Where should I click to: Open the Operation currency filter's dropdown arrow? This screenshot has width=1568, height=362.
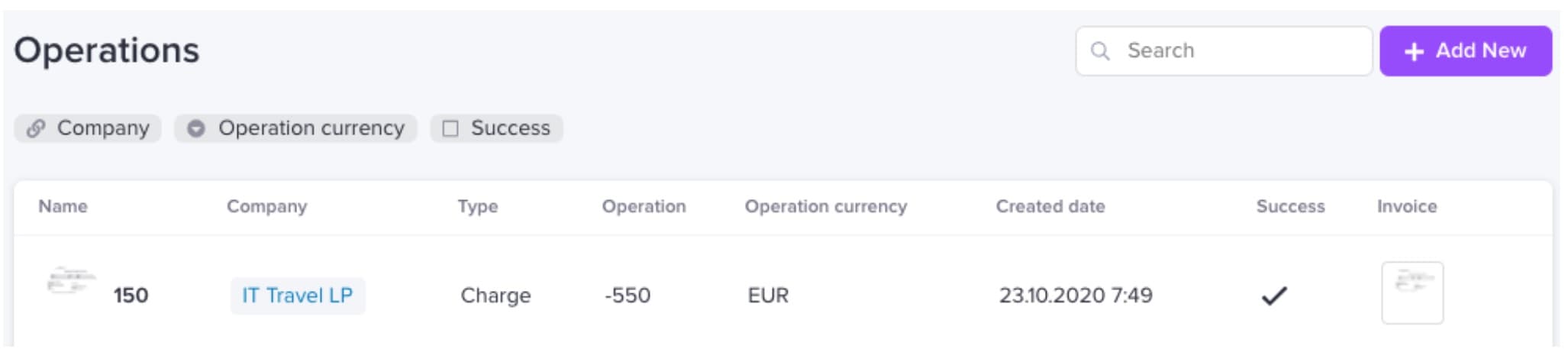[196, 128]
